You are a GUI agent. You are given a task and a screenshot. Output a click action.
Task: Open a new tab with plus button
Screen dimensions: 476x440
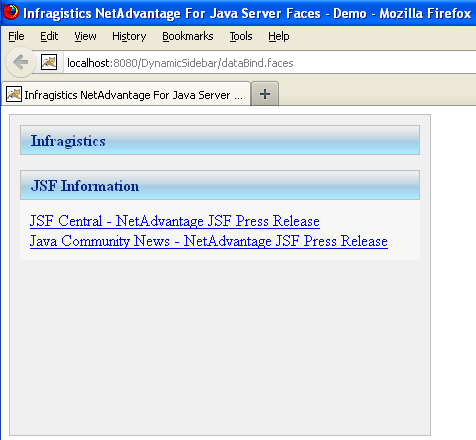pyautogui.click(x=265, y=94)
